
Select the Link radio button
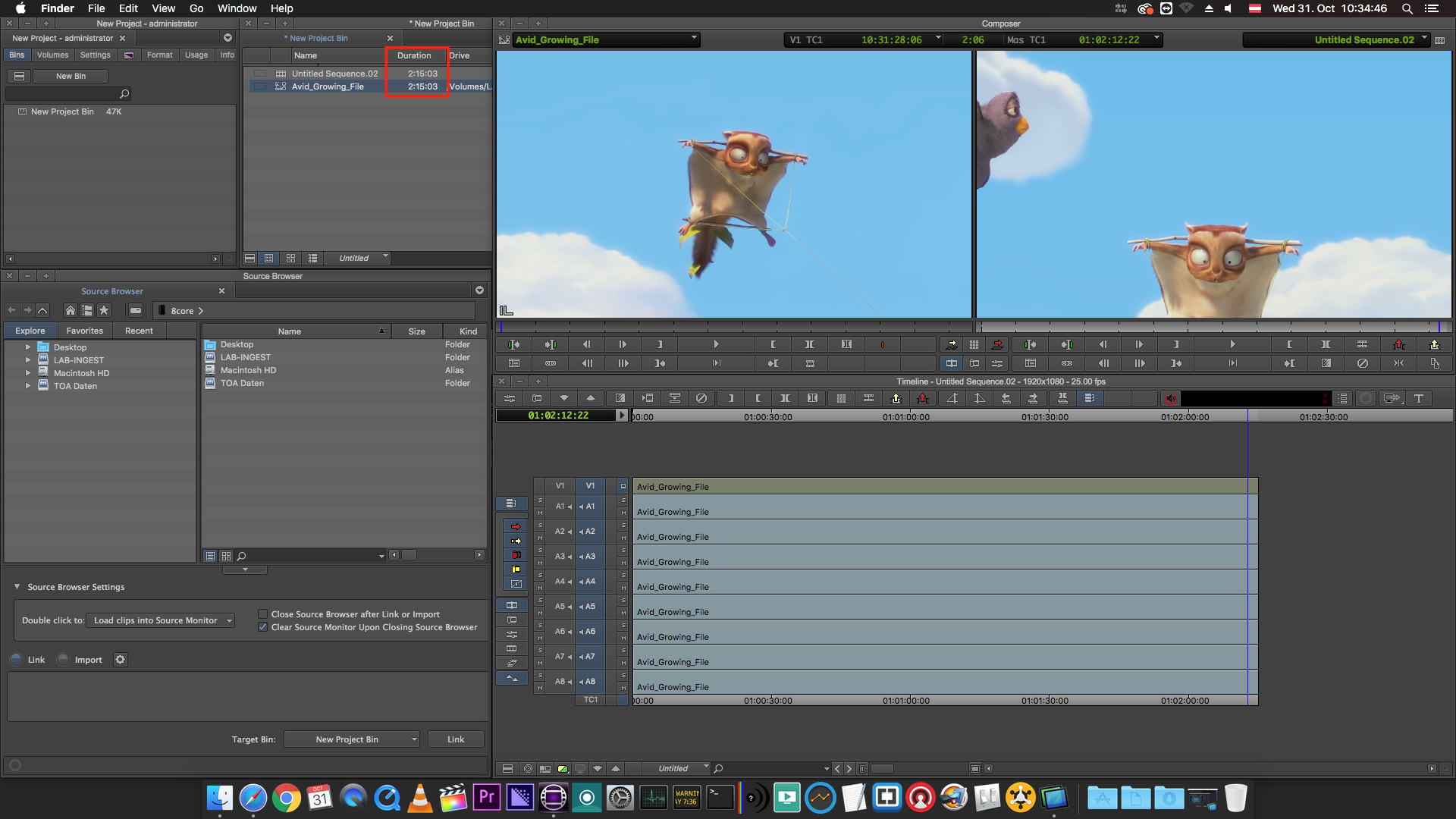click(x=17, y=660)
